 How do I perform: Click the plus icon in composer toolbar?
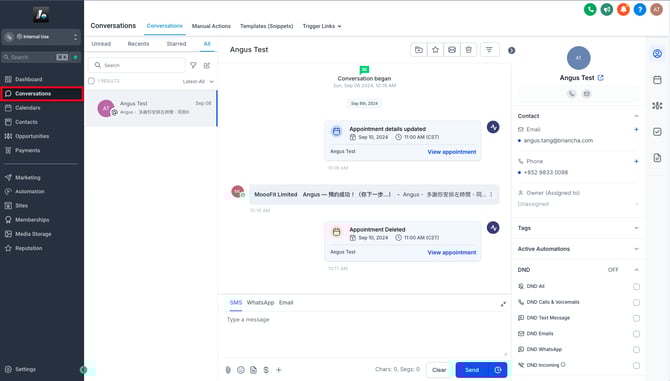pos(279,370)
